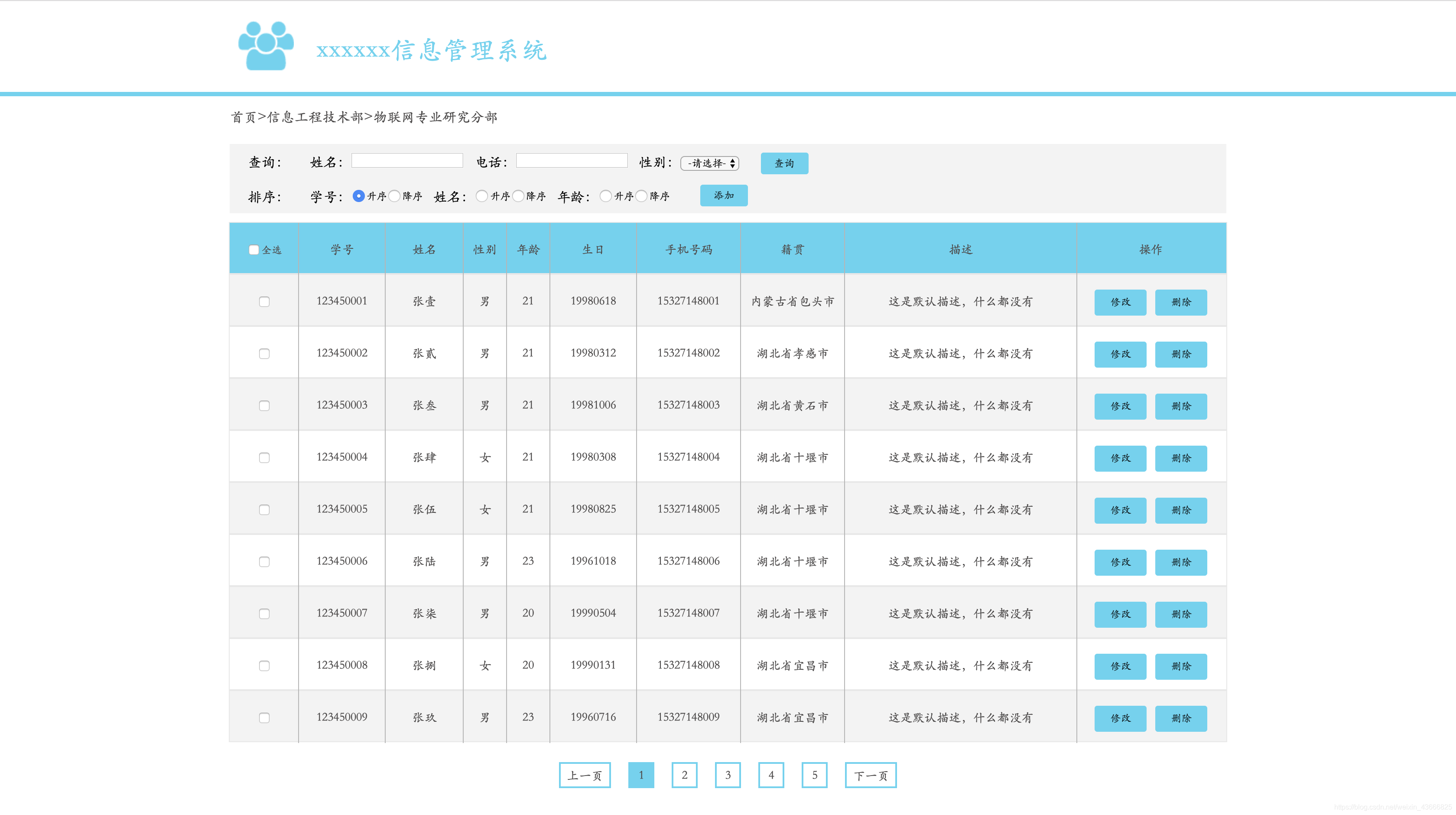Viewport: 1456px width, 815px height.
Task: Open the 性别 -请选择- dropdown
Action: [709, 163]
